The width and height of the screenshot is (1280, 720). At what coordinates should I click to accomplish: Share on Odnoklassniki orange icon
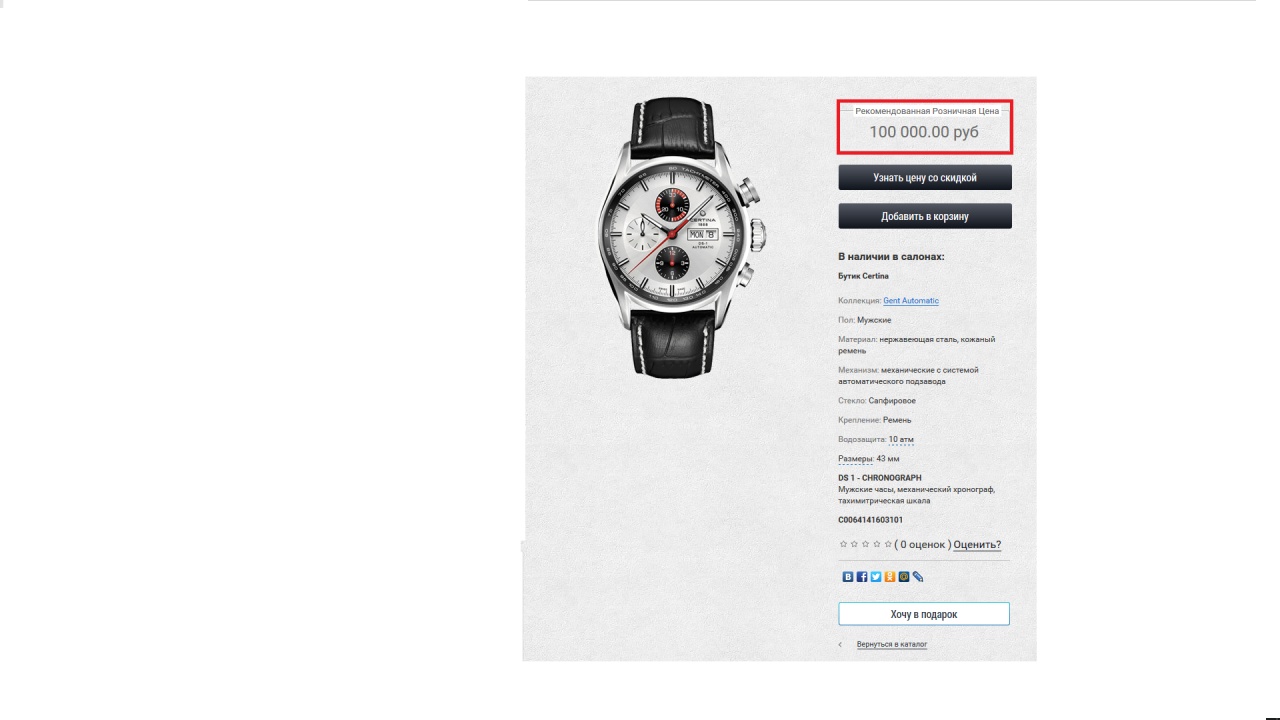tap(890, 577)
